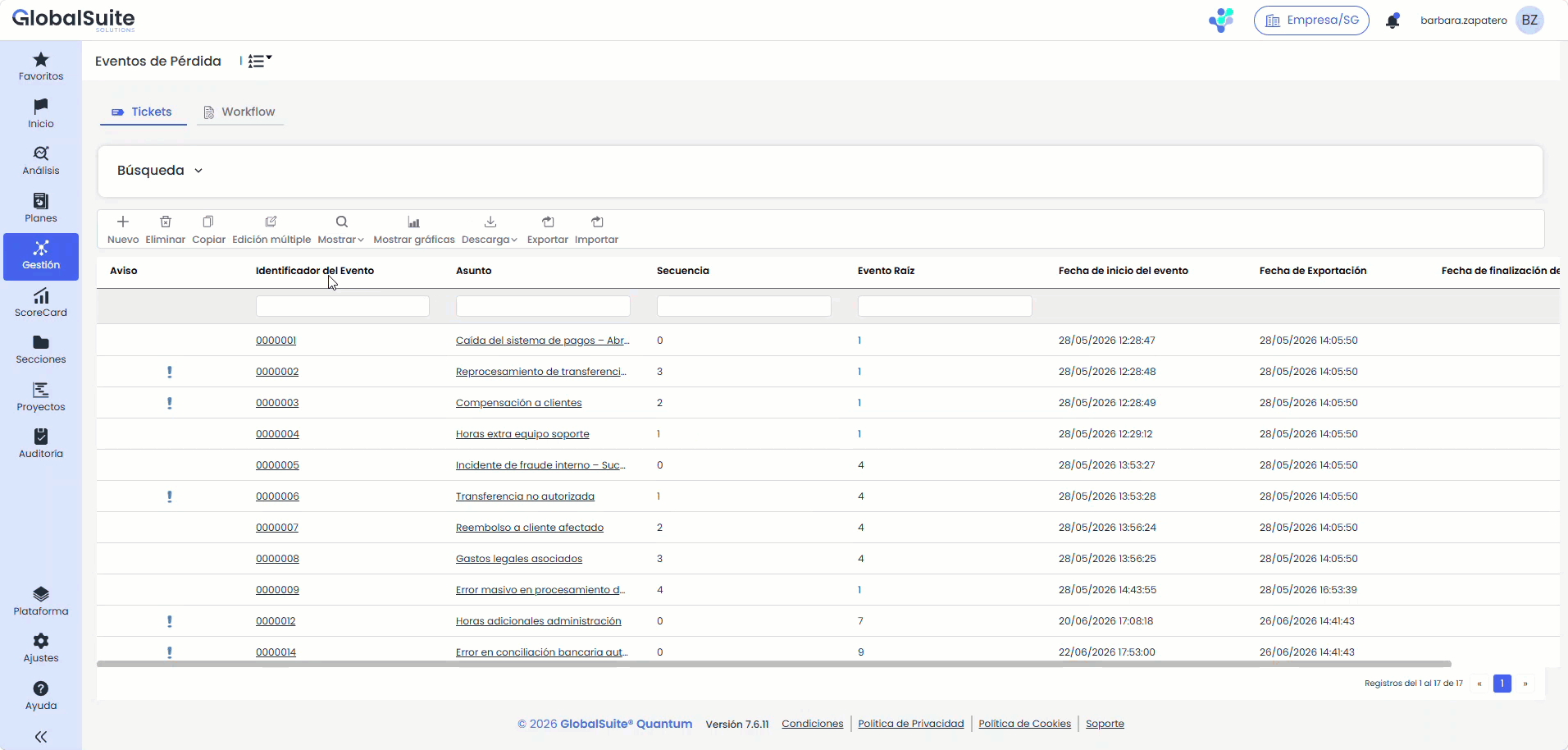Focus the Asunto filter field
The image size is (1568, 750).
(x=543, y=306)
